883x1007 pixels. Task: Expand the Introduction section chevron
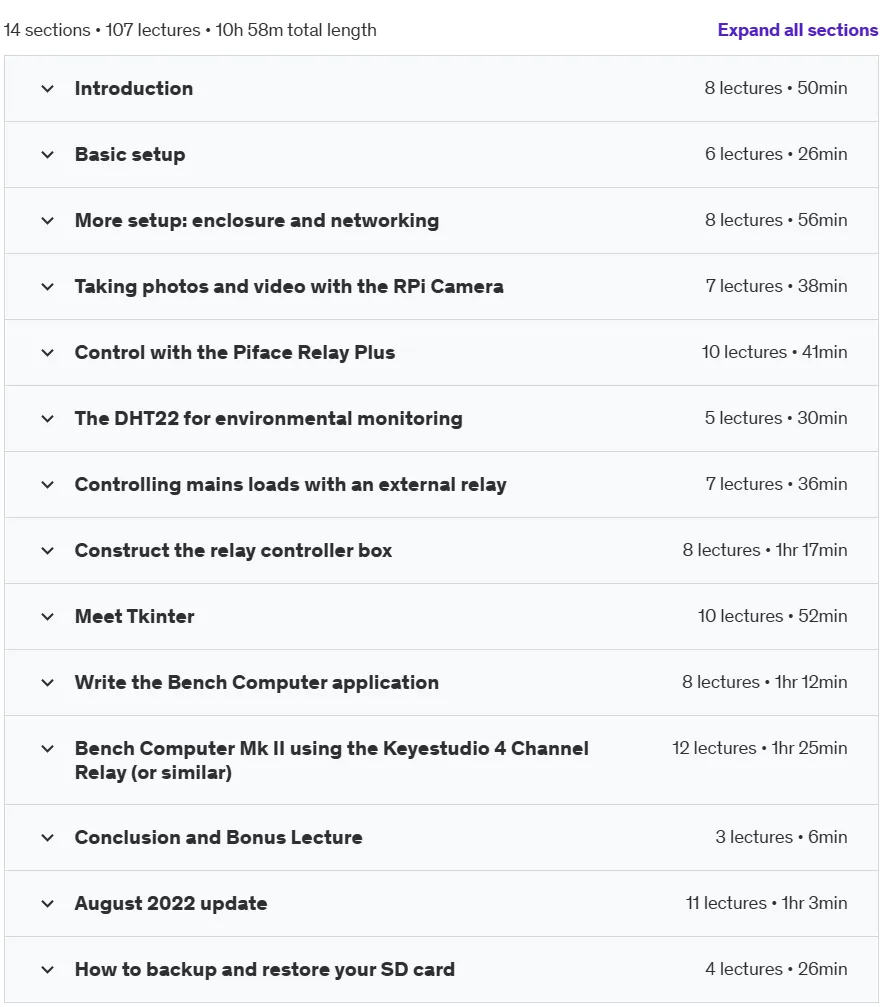pos(48,89)
